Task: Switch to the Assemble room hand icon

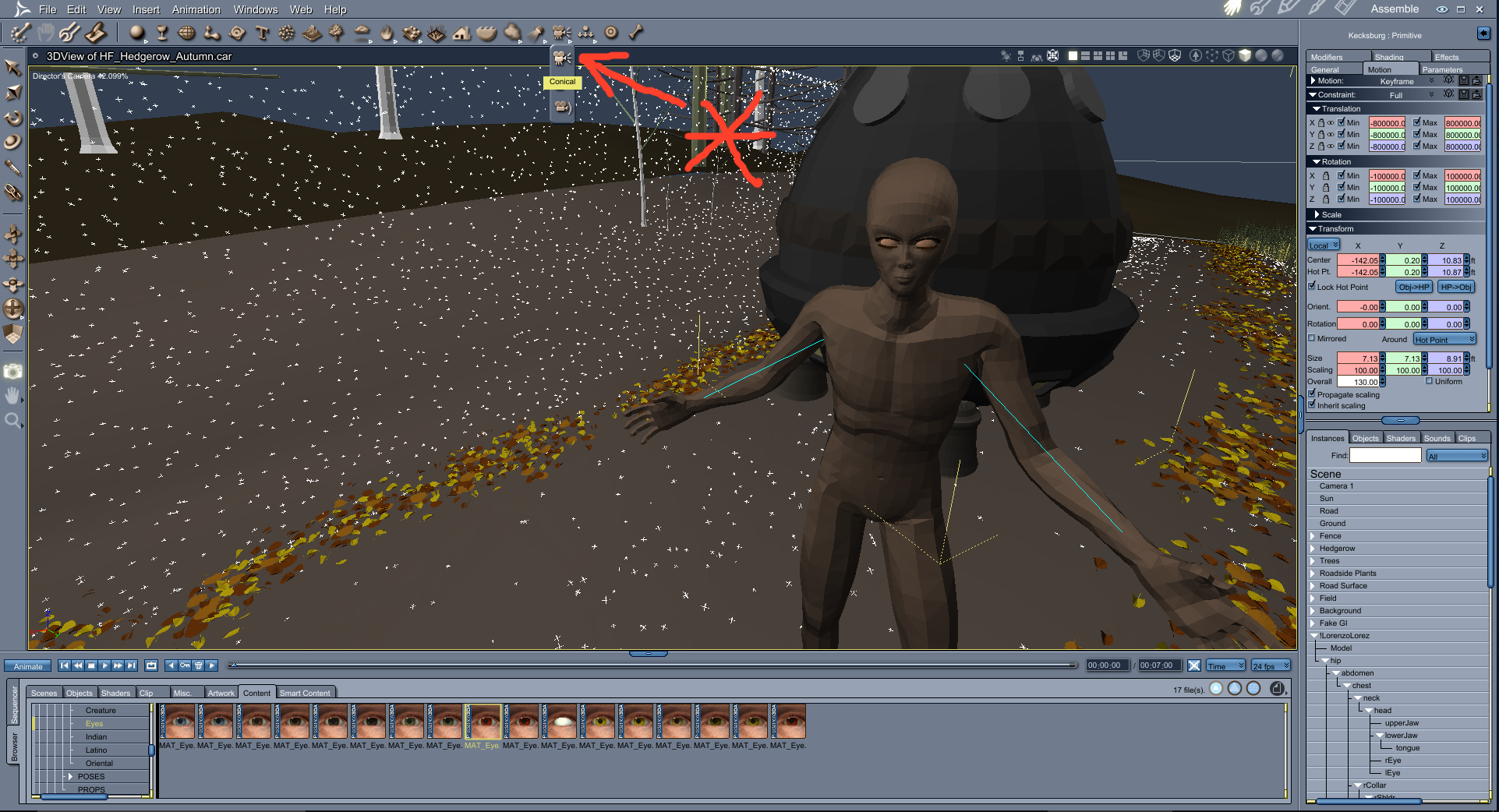Action: pyautogui.click(x=1232, y=9)
